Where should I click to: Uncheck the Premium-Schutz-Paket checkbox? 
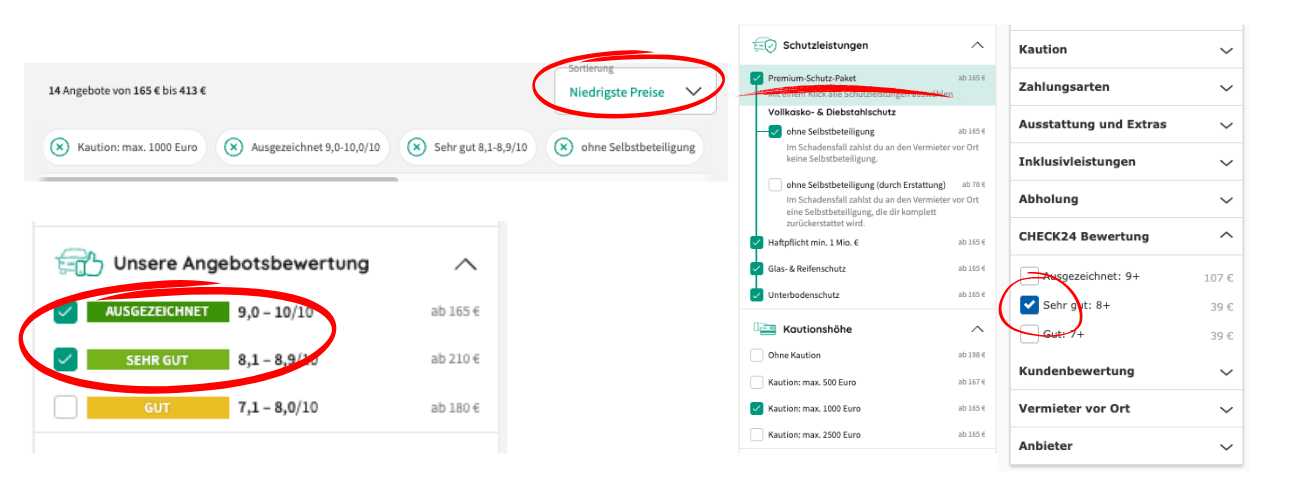coord(757,78)
